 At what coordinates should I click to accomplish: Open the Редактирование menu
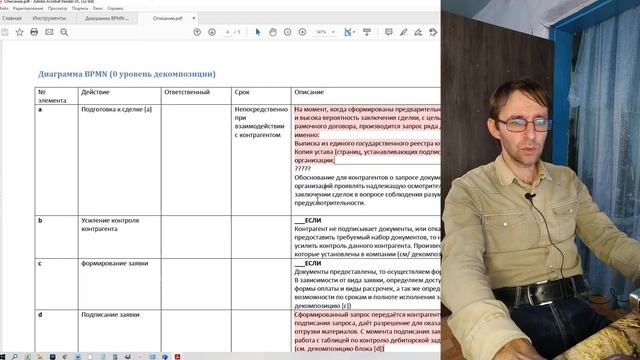[28, 8]
